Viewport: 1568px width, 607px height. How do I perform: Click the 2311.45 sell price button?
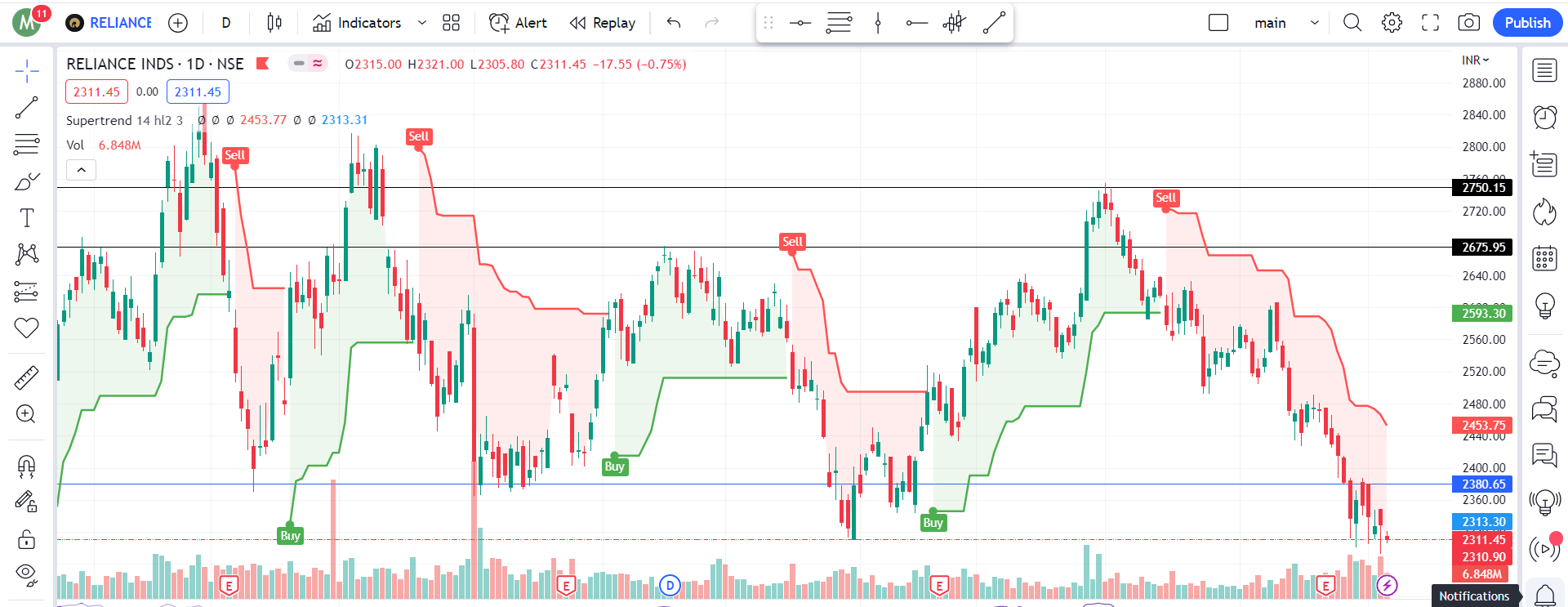point(96,91)
